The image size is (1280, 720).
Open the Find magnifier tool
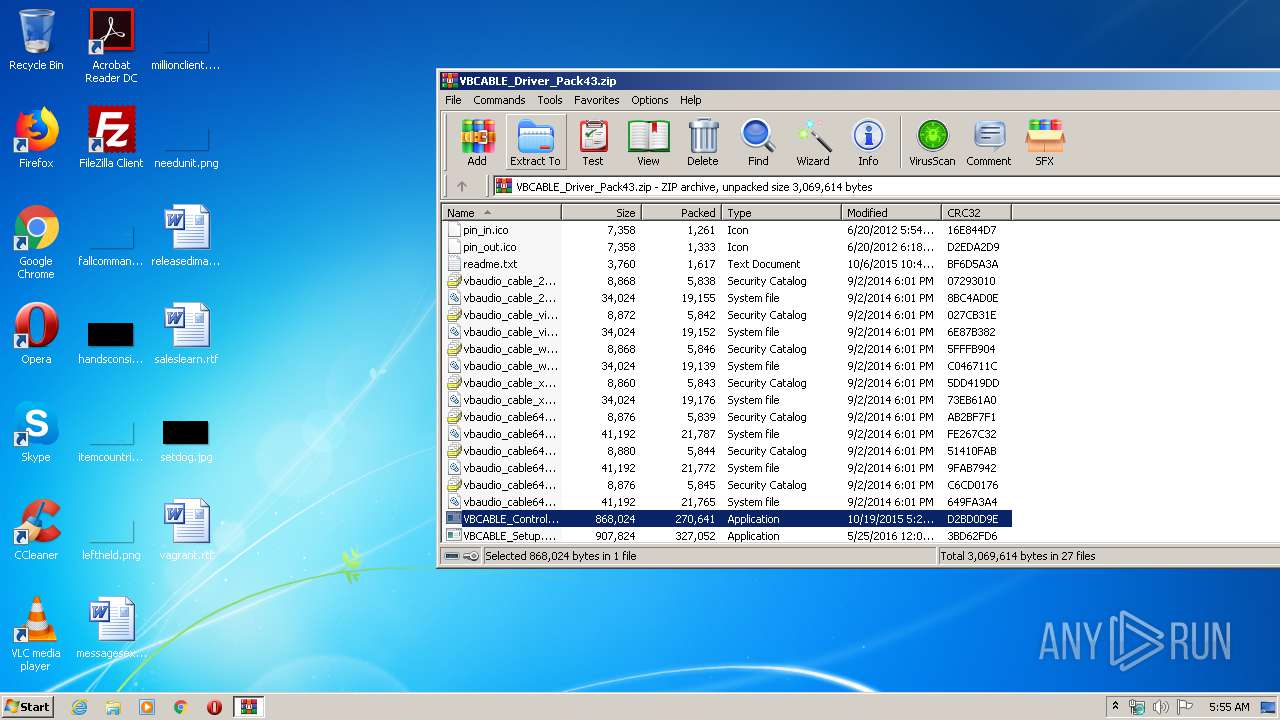tap(758, 142)
